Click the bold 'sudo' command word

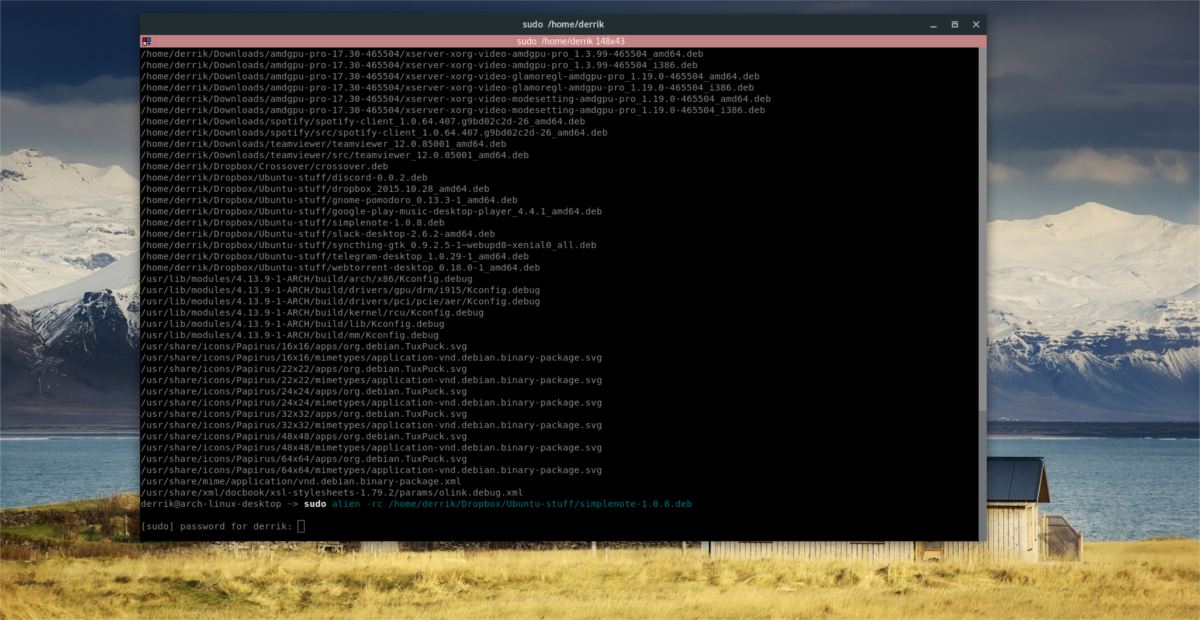(315, 504)
